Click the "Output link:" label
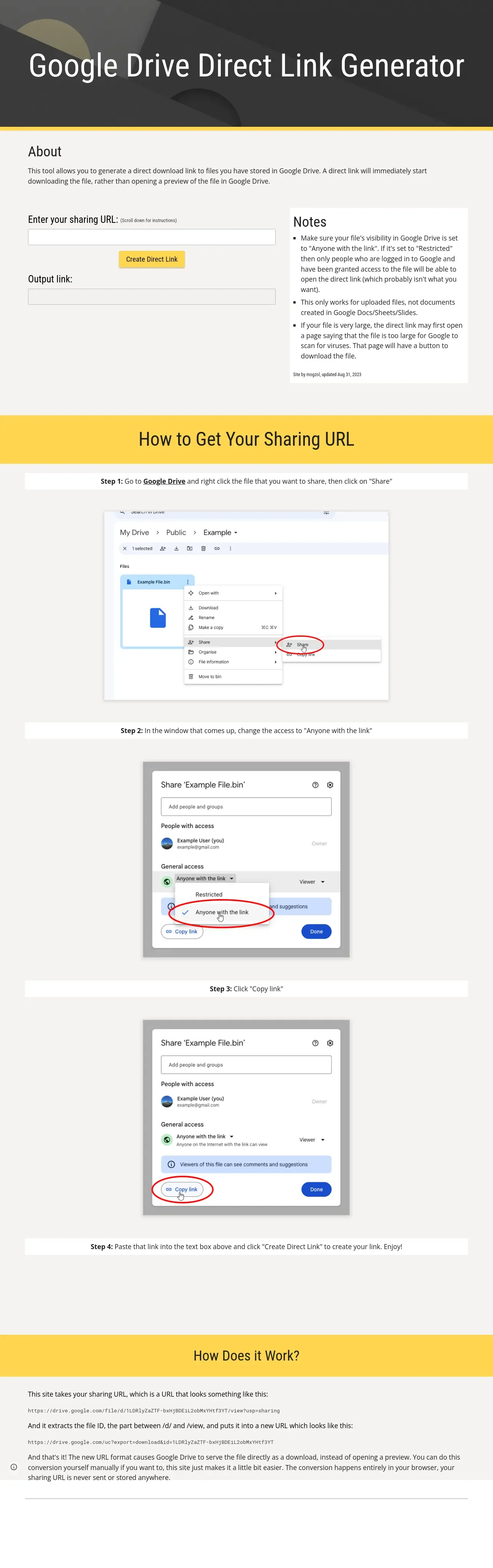This screenshot has height=1568, width=493. [x=50, y=279]
